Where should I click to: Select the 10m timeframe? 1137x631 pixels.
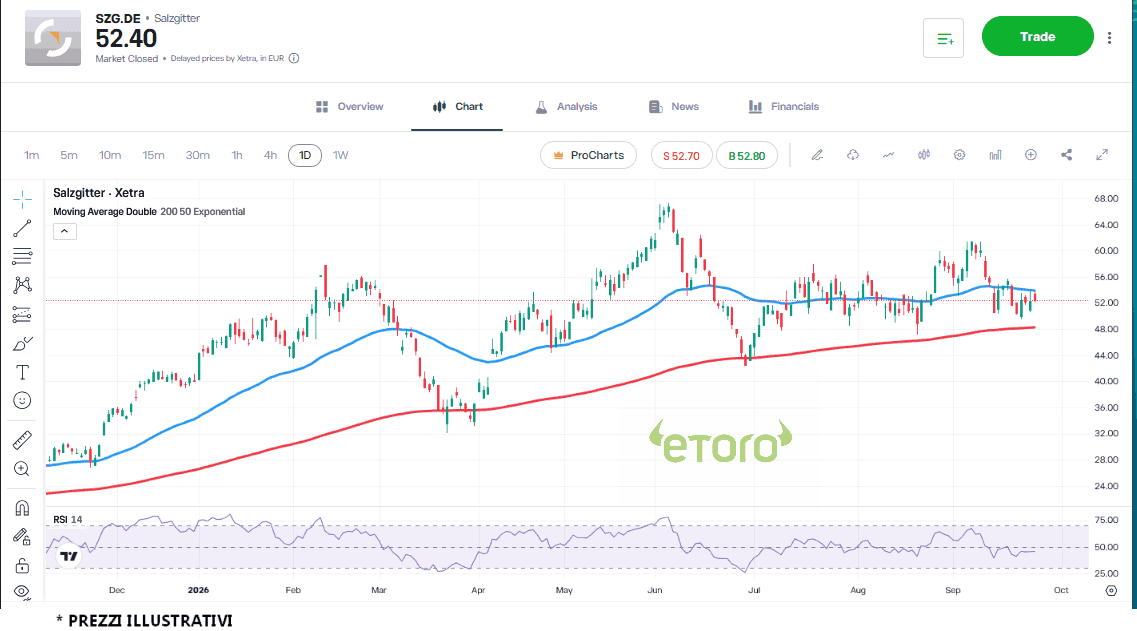110,155
